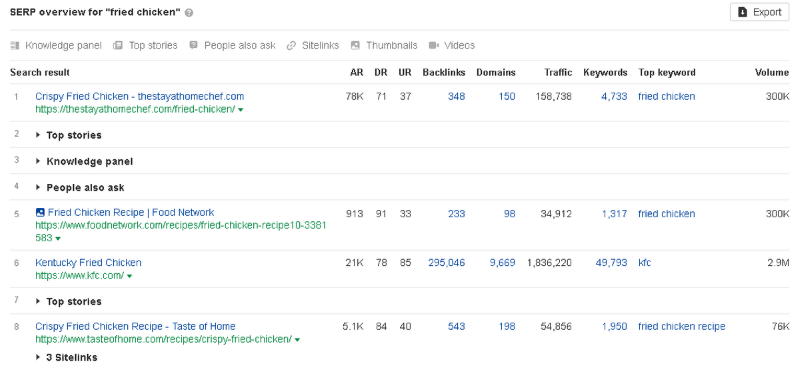The width and height of the screenshot is (800, 368).
Task: Open Kentucky Fried Chicken result title
Action: click(88, 263)
